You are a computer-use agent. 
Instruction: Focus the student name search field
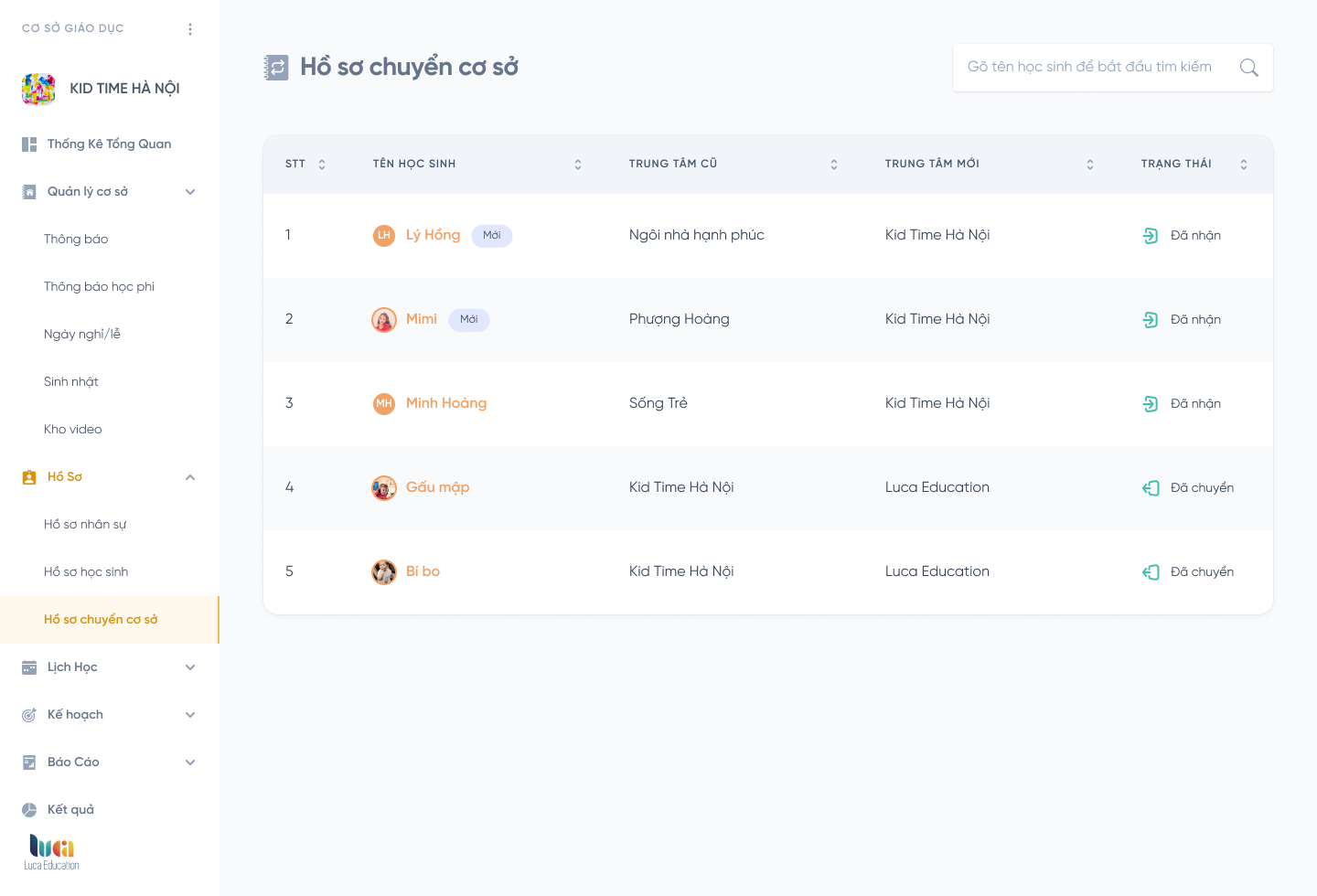(x=1089, y=67)
